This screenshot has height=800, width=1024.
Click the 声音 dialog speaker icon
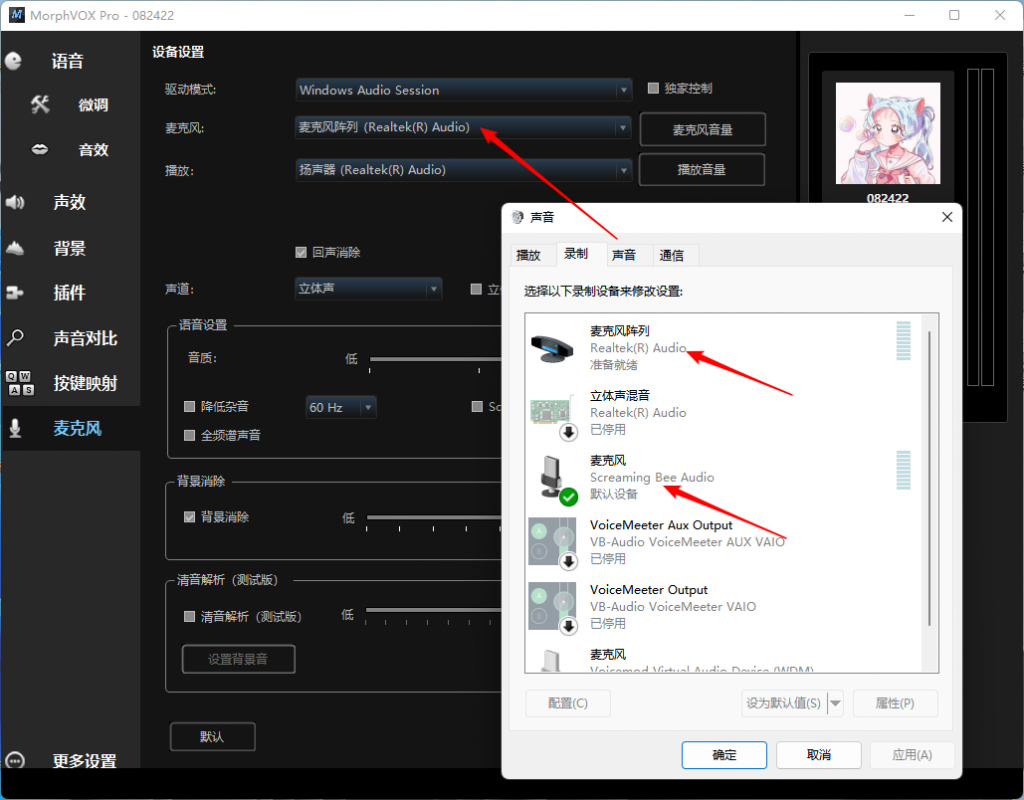(517, 217)
